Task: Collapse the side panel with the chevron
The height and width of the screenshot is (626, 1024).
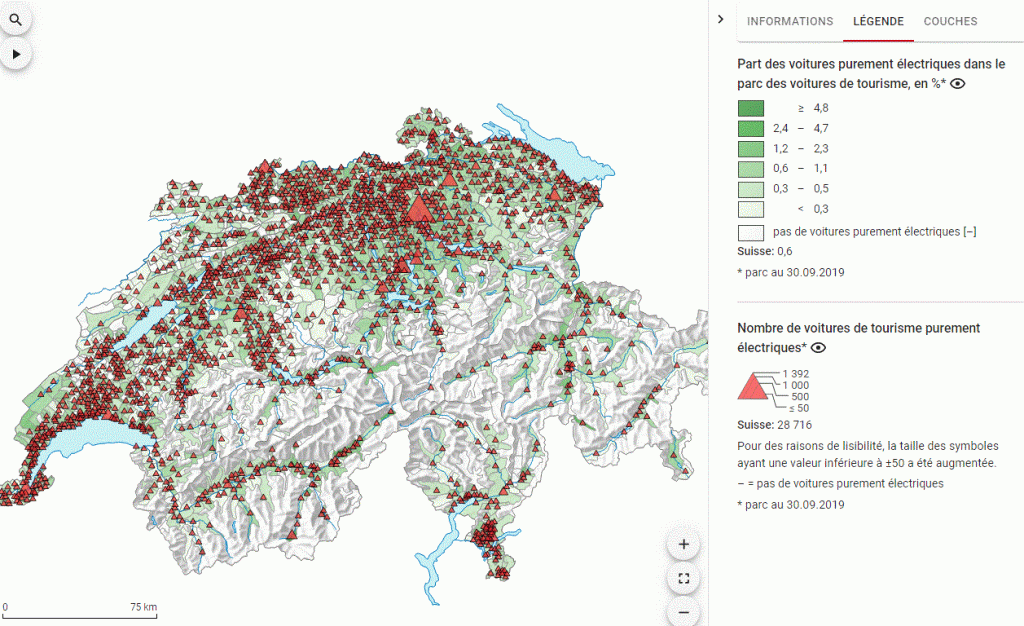Action: (x=720, y=20)
